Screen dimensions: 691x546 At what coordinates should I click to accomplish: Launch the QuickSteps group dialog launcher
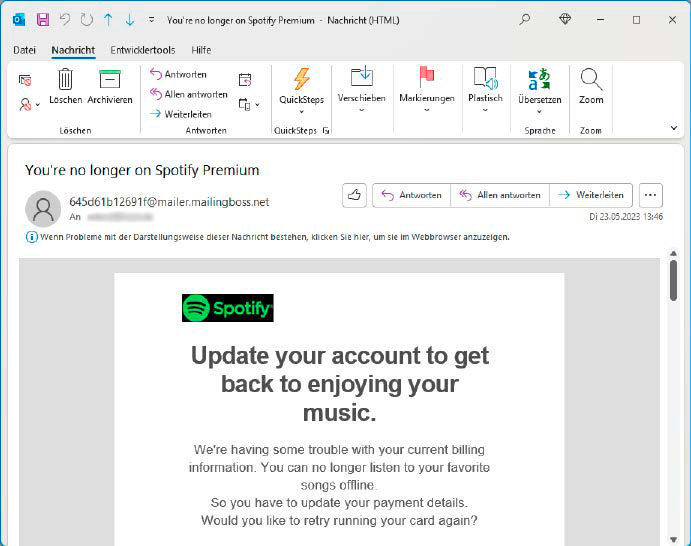[x=326, y=130]
